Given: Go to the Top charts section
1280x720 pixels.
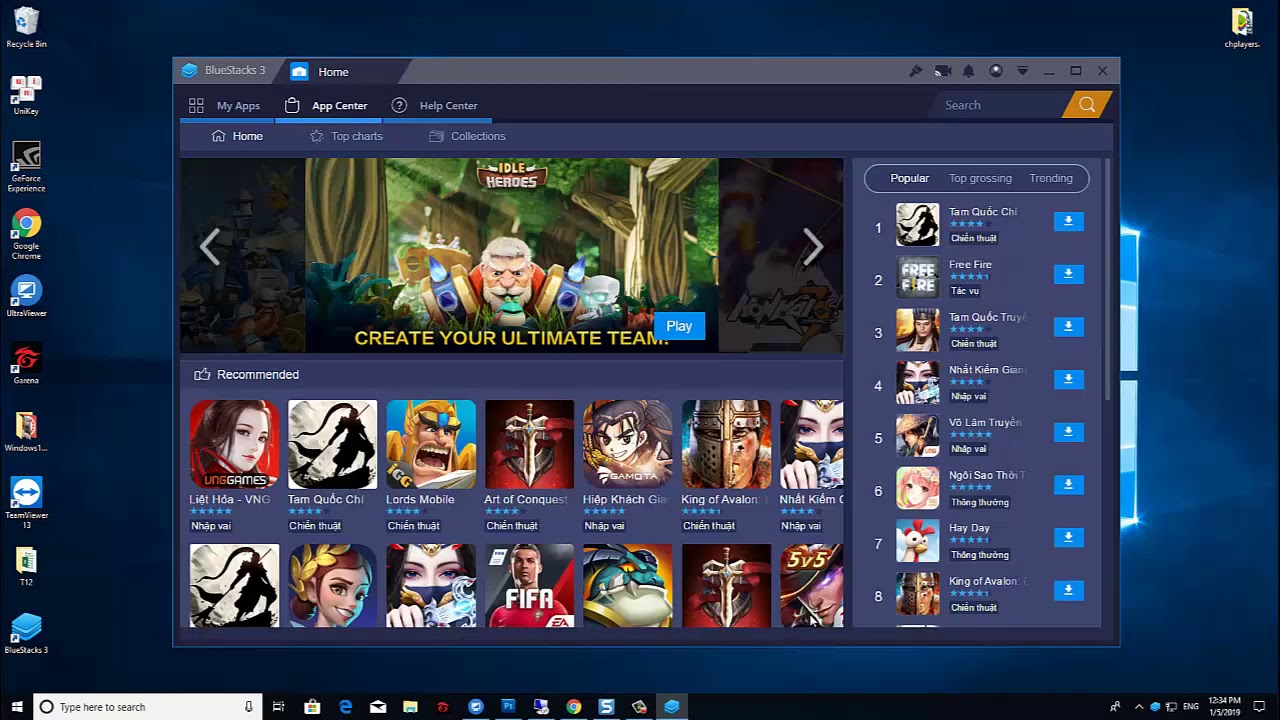Looking at the screenshot, I should [346, 136].
